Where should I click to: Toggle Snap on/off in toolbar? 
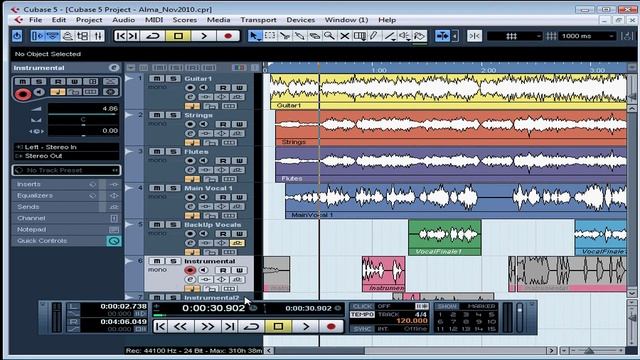click(x=474, y=36)
